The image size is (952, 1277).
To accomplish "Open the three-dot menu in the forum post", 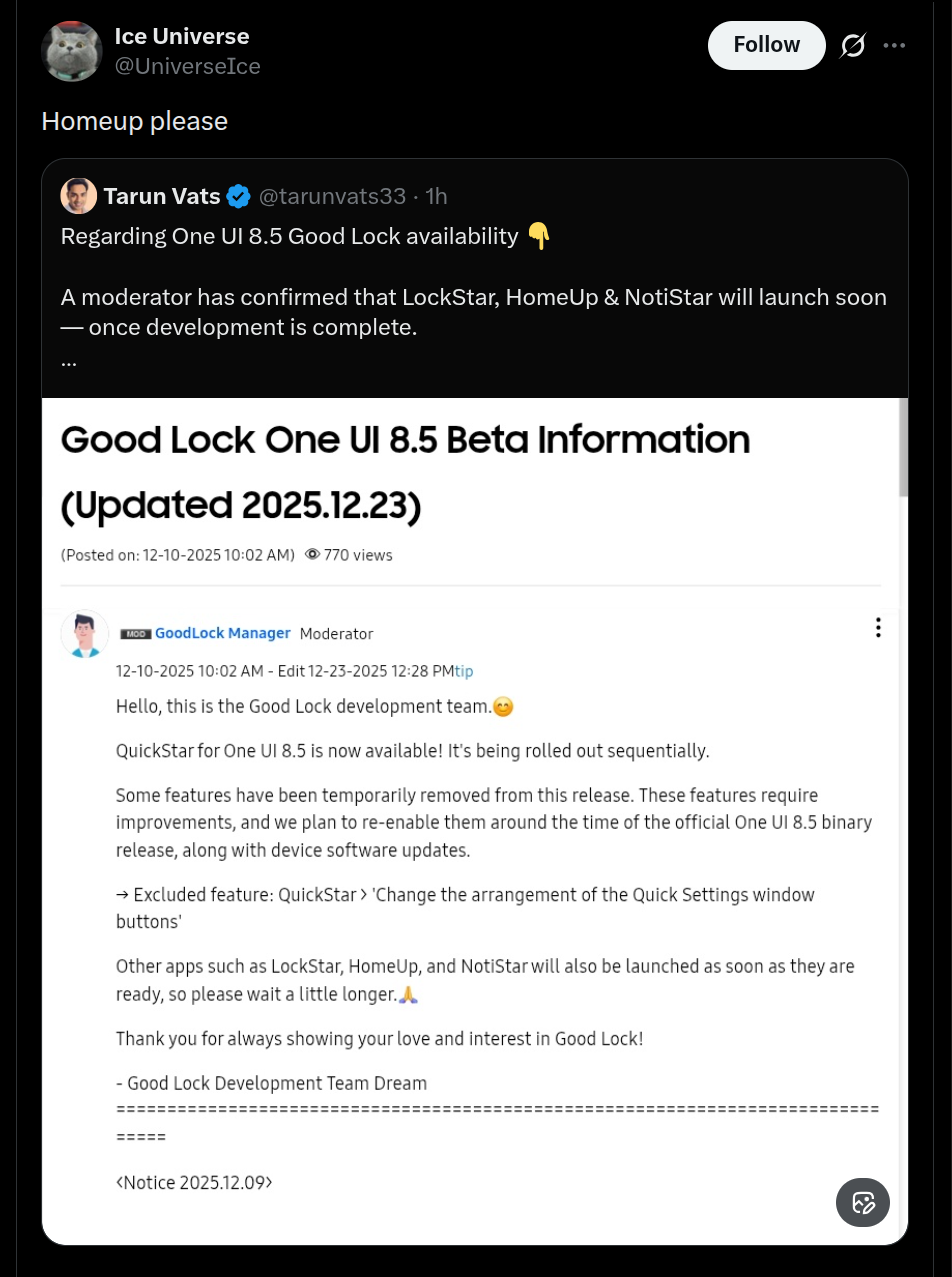I will click(878, 627).
